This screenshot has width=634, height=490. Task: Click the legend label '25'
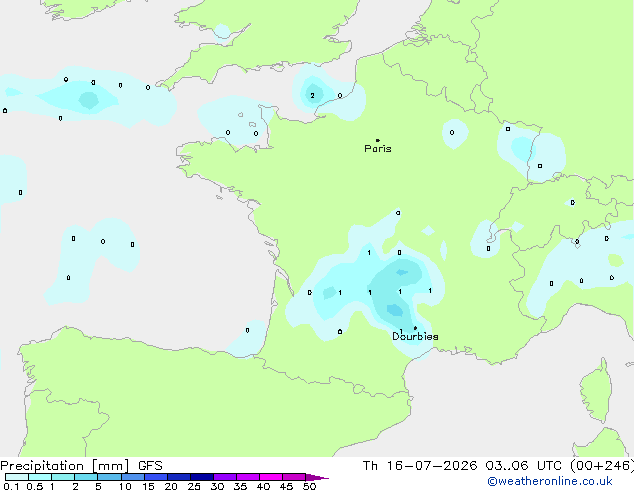click(x=194, y=486)
